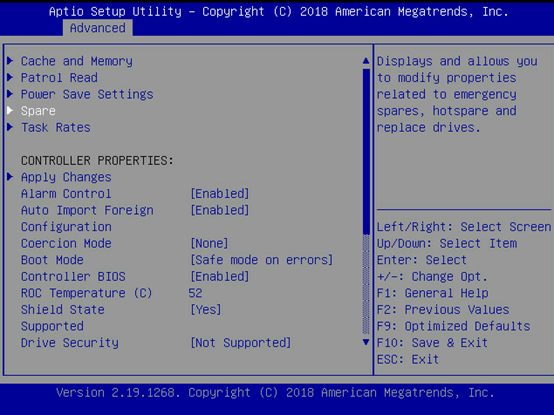Open the Power Save Settings entry
This screenshot has width=554, height=415.
(87, 94)
